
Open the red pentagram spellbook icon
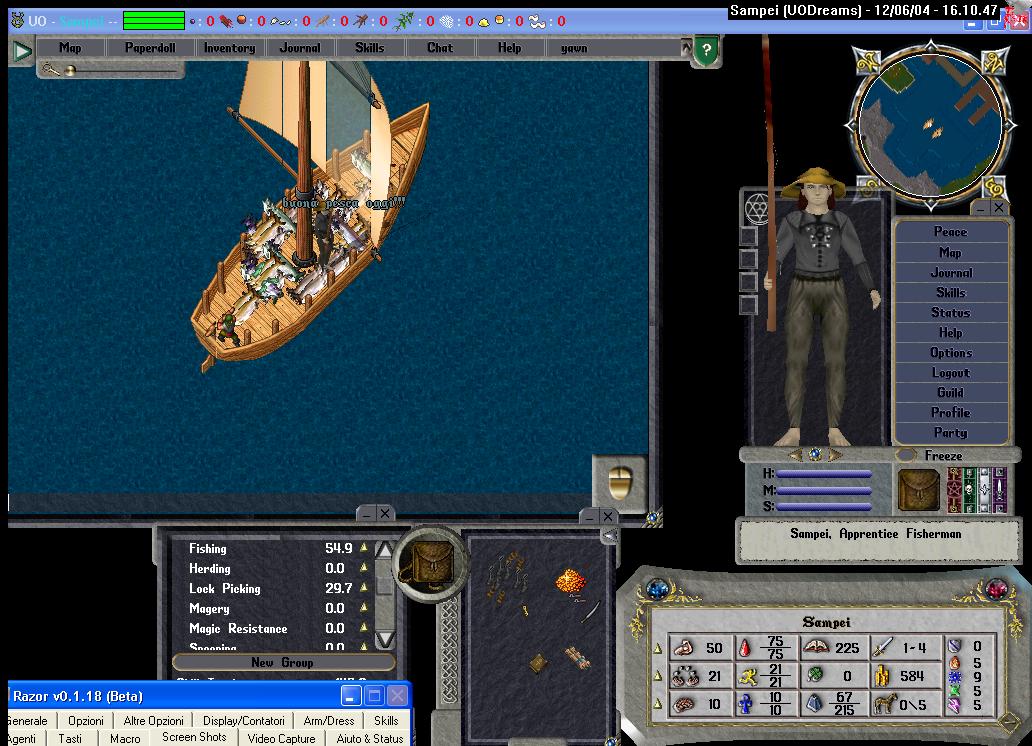point(954,489)
